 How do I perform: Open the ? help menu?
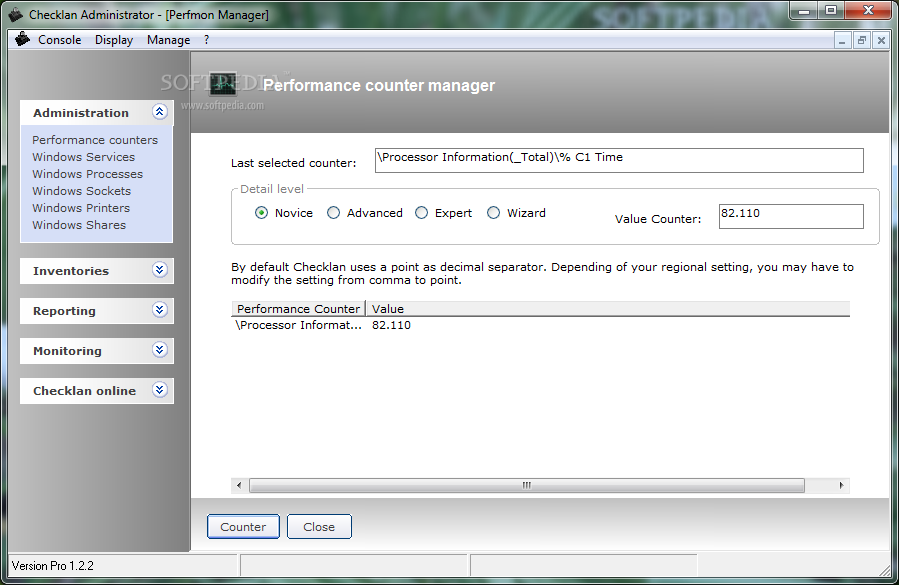[x=206, y=40]
